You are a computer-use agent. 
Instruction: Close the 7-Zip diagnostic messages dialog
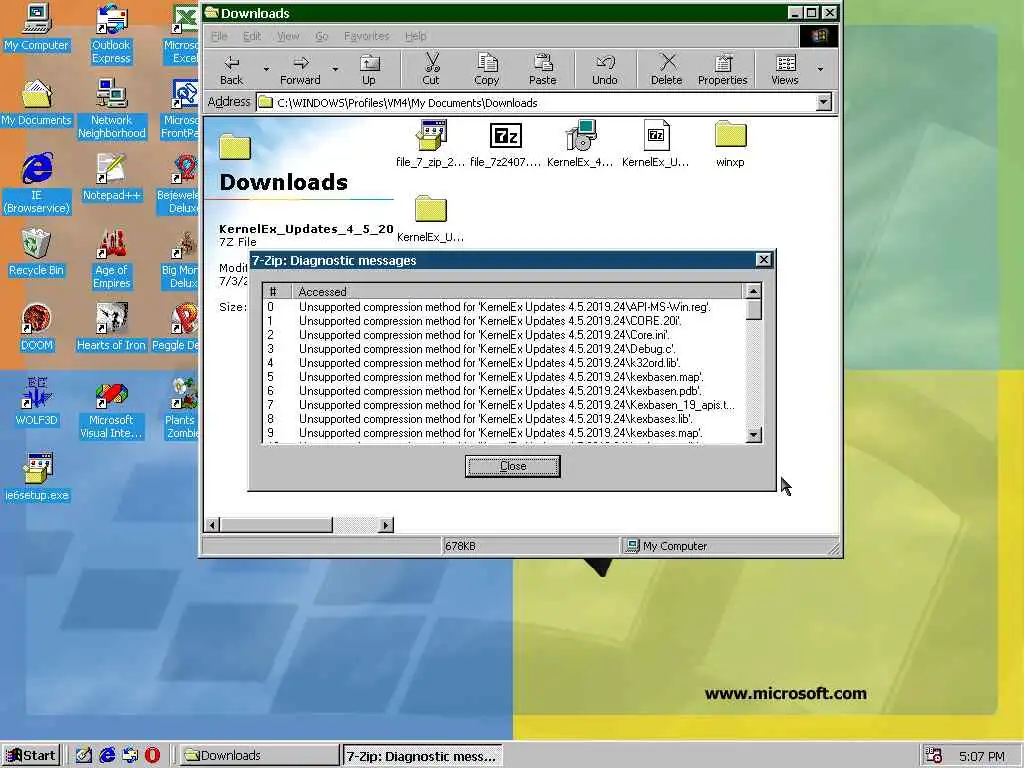(x=513, y=466)
